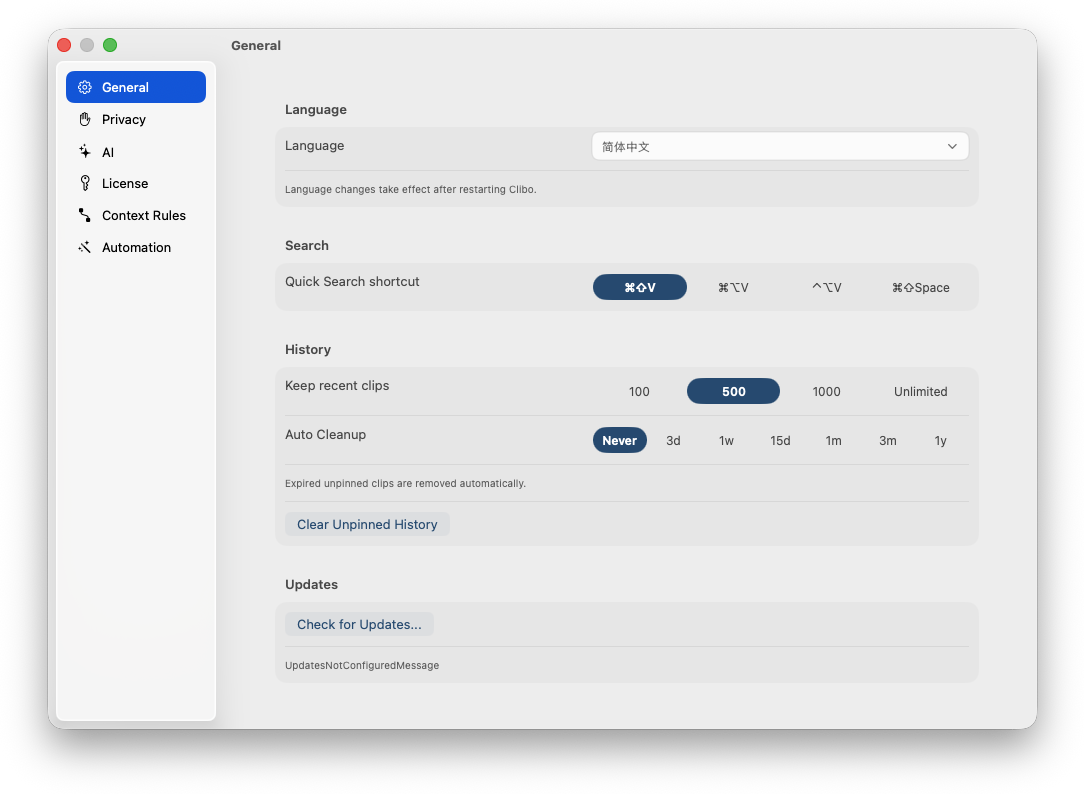Click the UpdatesNotConfiguredMessage text
The image size is (1084, 794).
pyautogui.click(x=362, y=665)
